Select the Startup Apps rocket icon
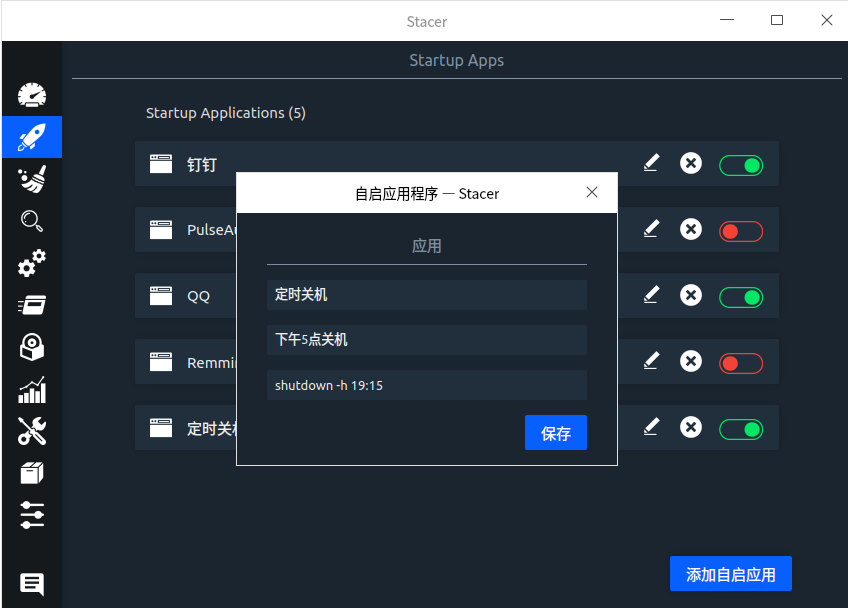848x608 pixels. 32,137
